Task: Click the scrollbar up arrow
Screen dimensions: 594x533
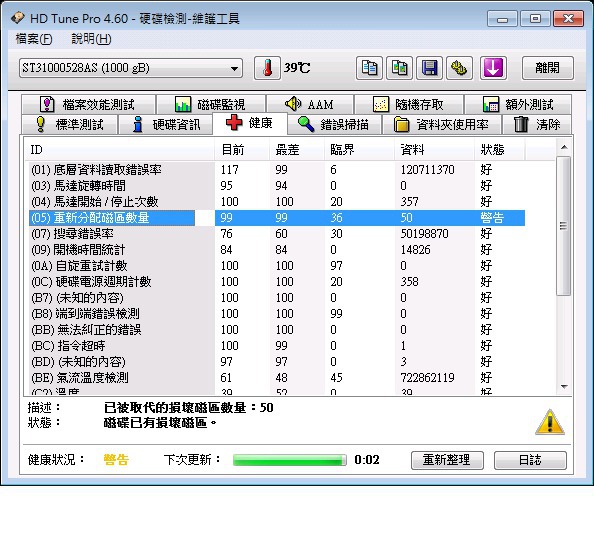Action: click(564, 147)
